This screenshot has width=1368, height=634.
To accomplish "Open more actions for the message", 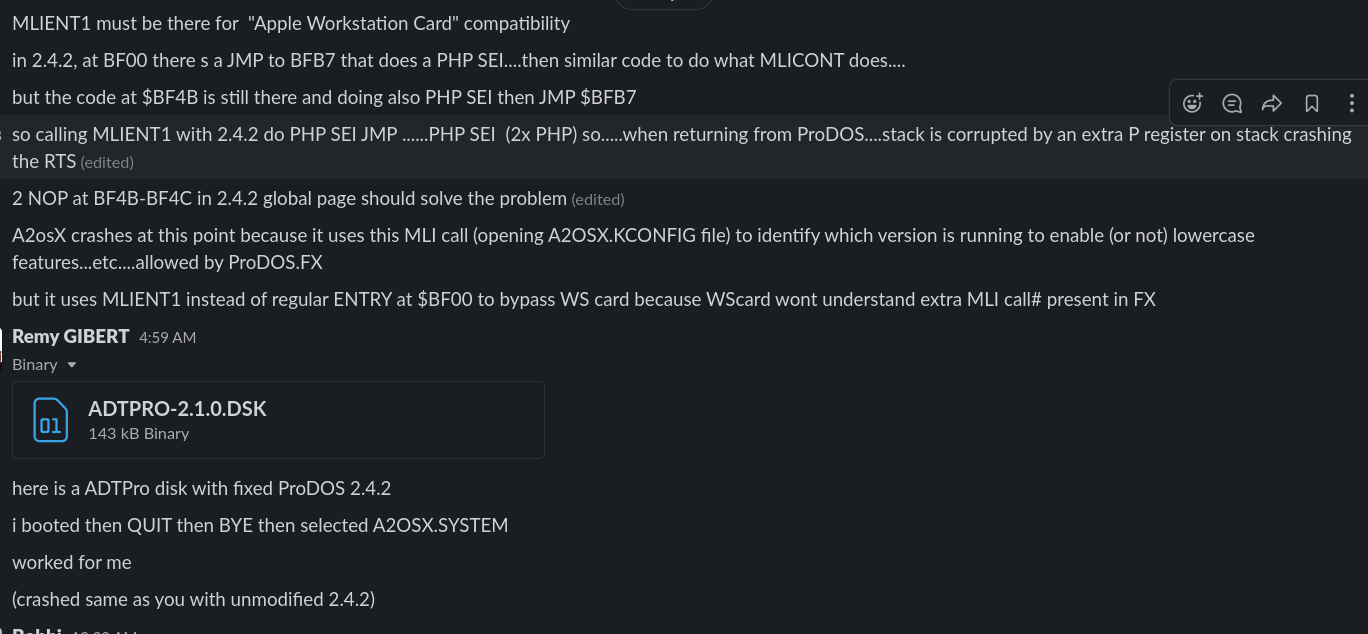I will (x=1351, y=102).
